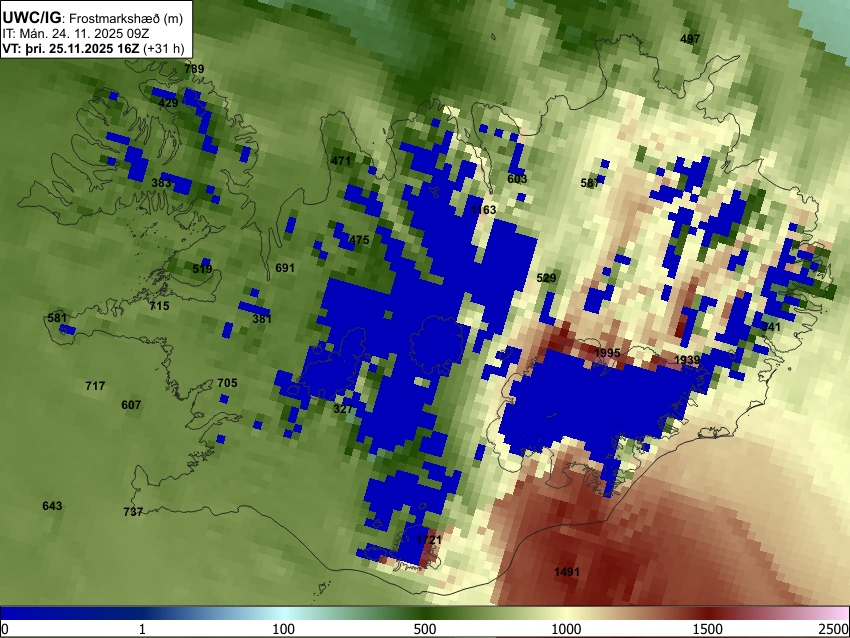
Task: Click the colour scale label 100
Action: point(283,629)
